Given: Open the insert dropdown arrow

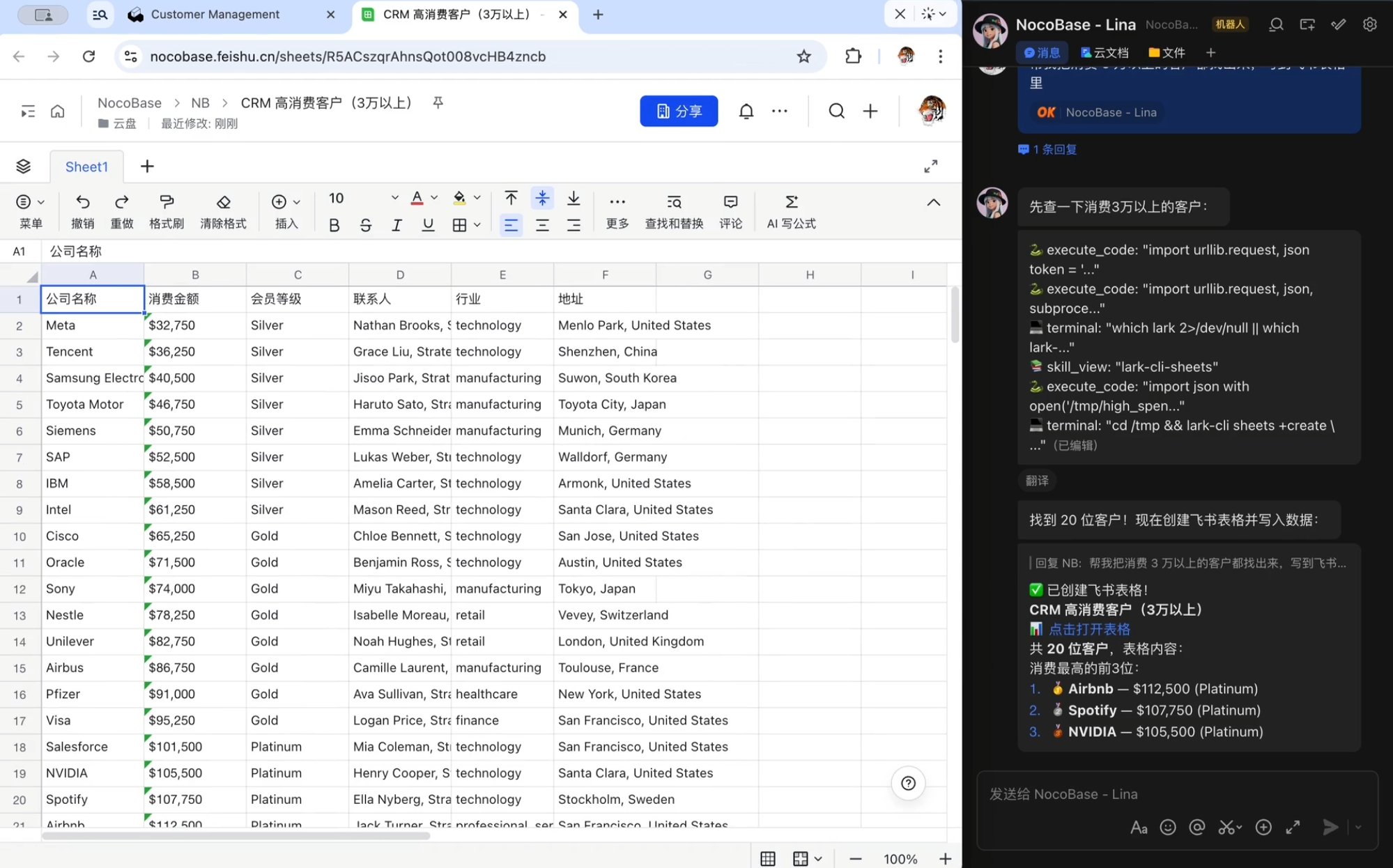Looking at the screenshot, I should [297, 202].
